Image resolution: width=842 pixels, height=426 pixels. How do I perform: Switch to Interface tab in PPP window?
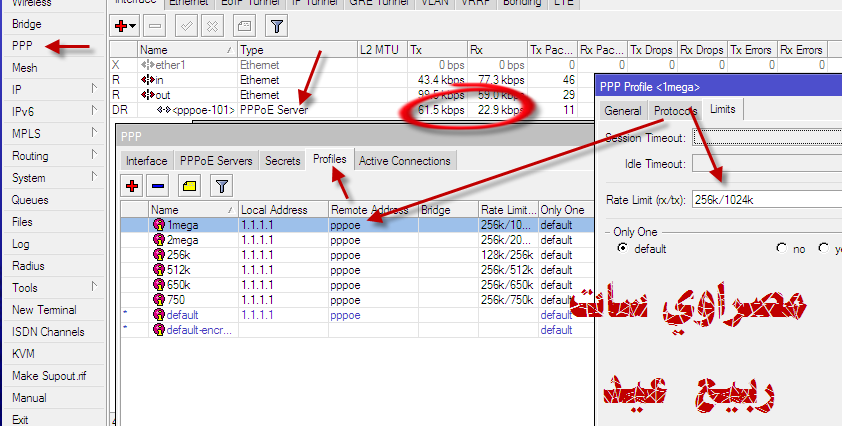(146, 161)
